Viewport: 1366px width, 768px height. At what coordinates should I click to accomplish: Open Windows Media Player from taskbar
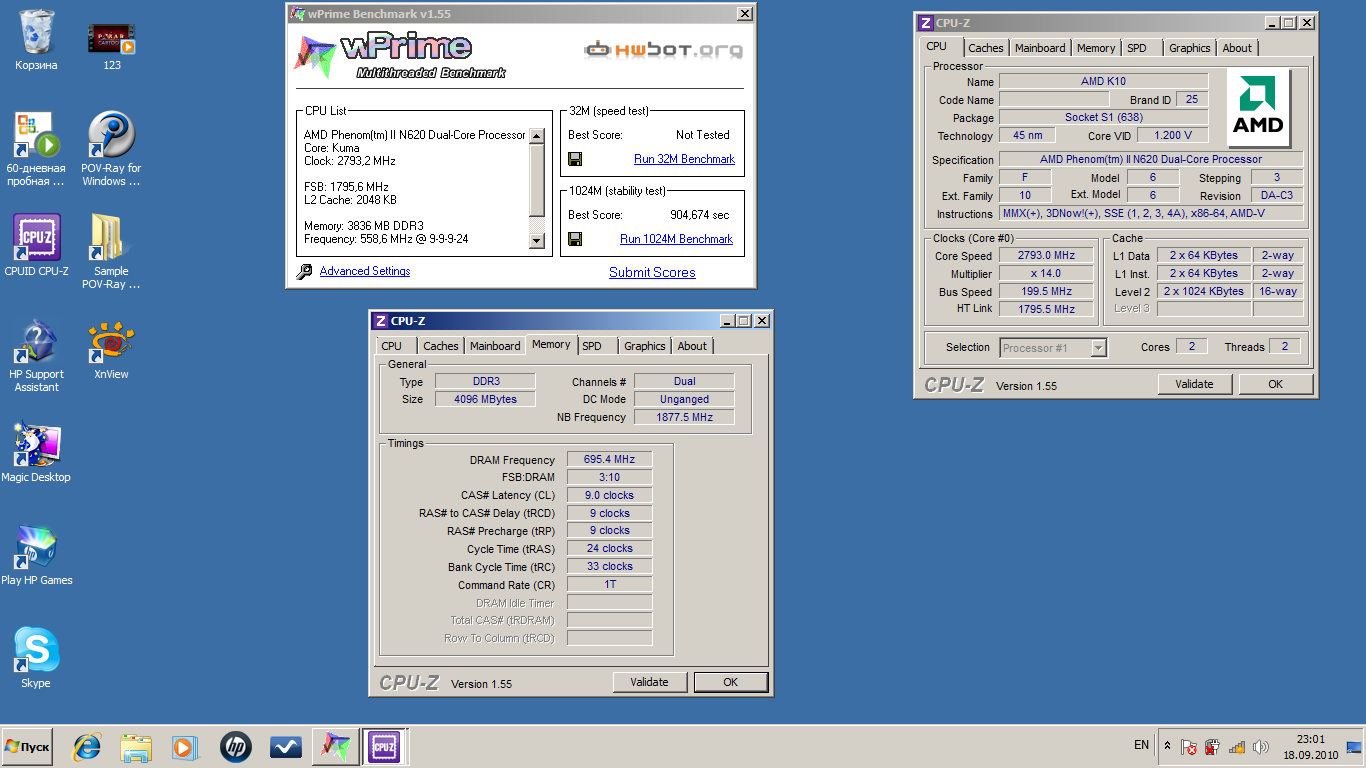tap(185, 747)
